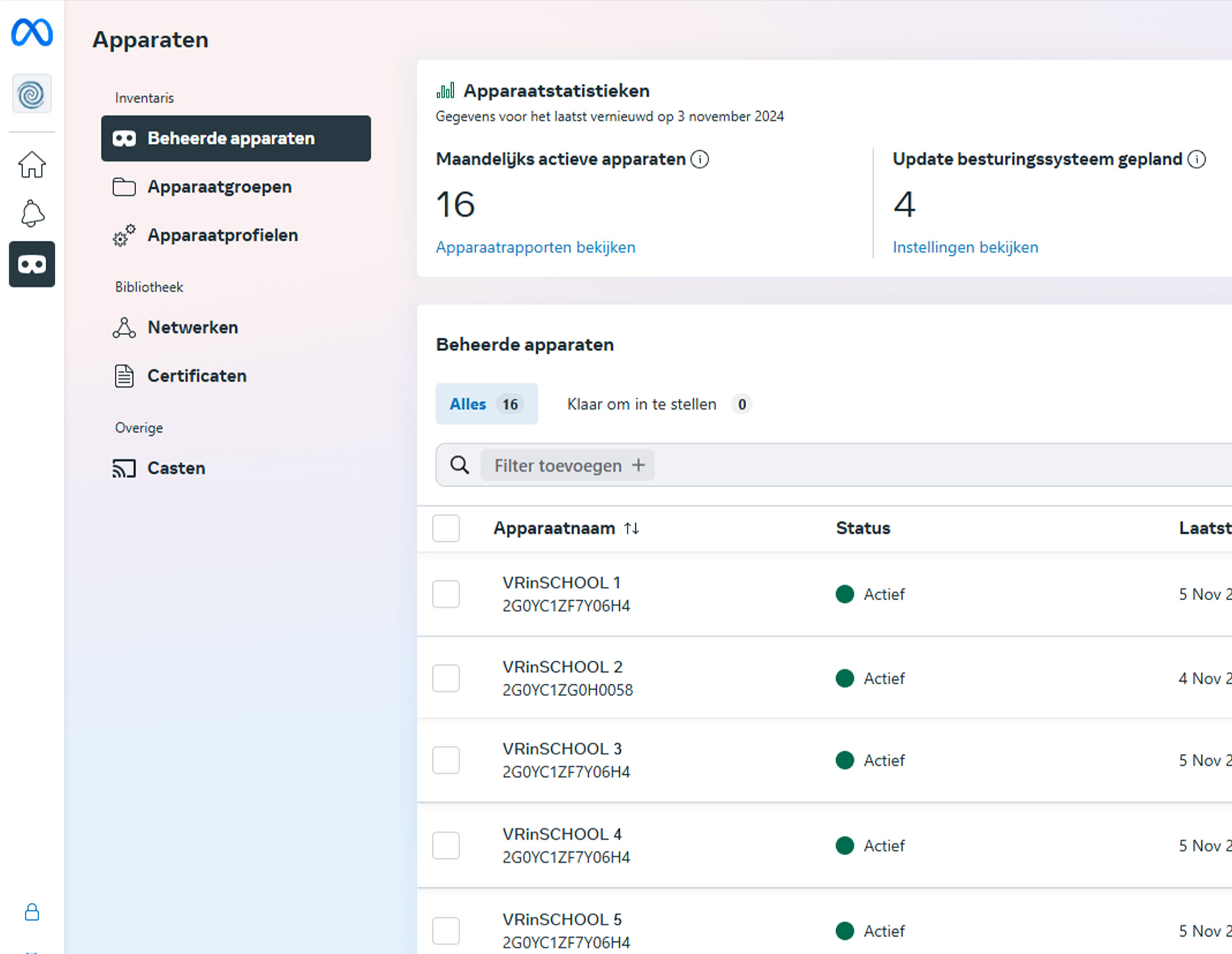Click info icon beside Update besturingssysteem gepland
1232x954 pixels.
(x=1196, y=159)
